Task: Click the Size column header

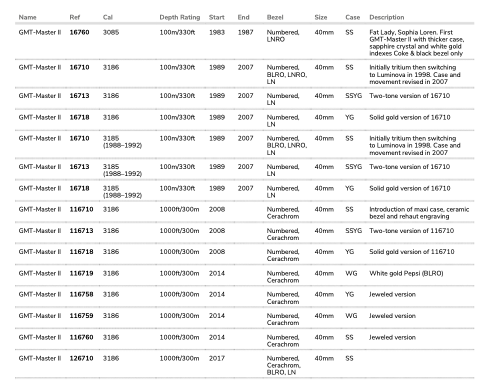Action: pos(321,17)
